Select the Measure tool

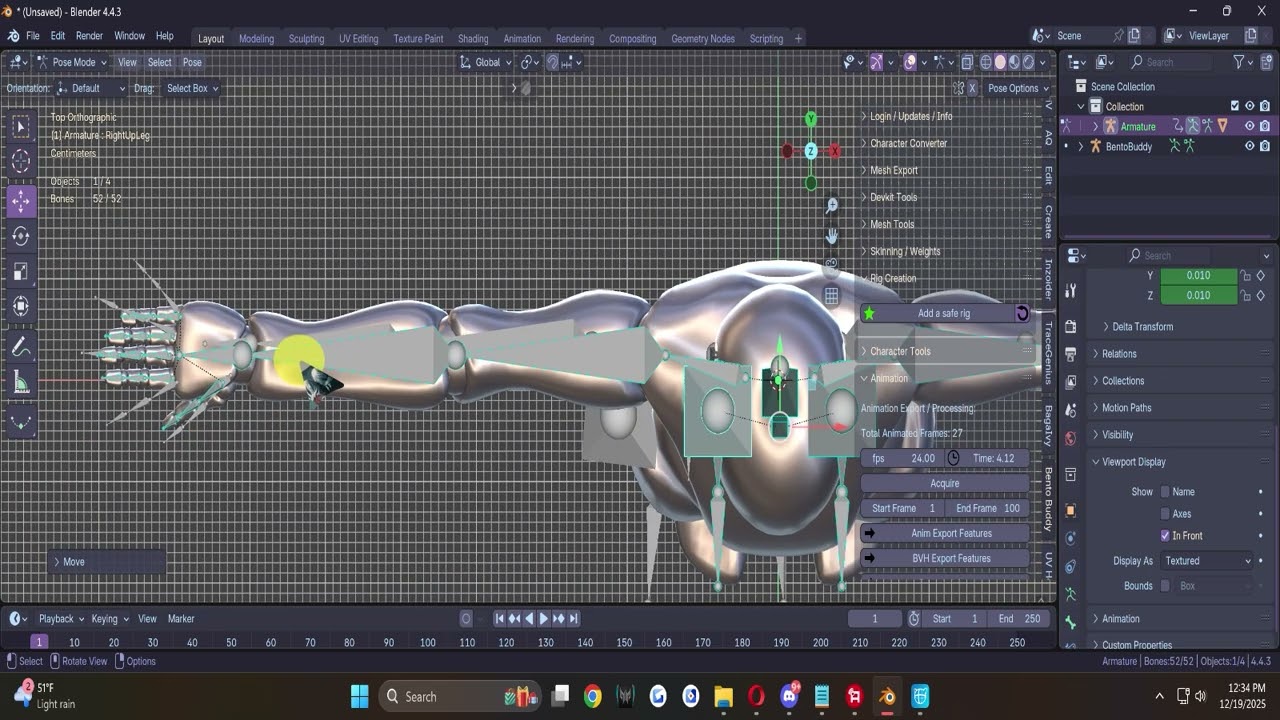(21, 383)
